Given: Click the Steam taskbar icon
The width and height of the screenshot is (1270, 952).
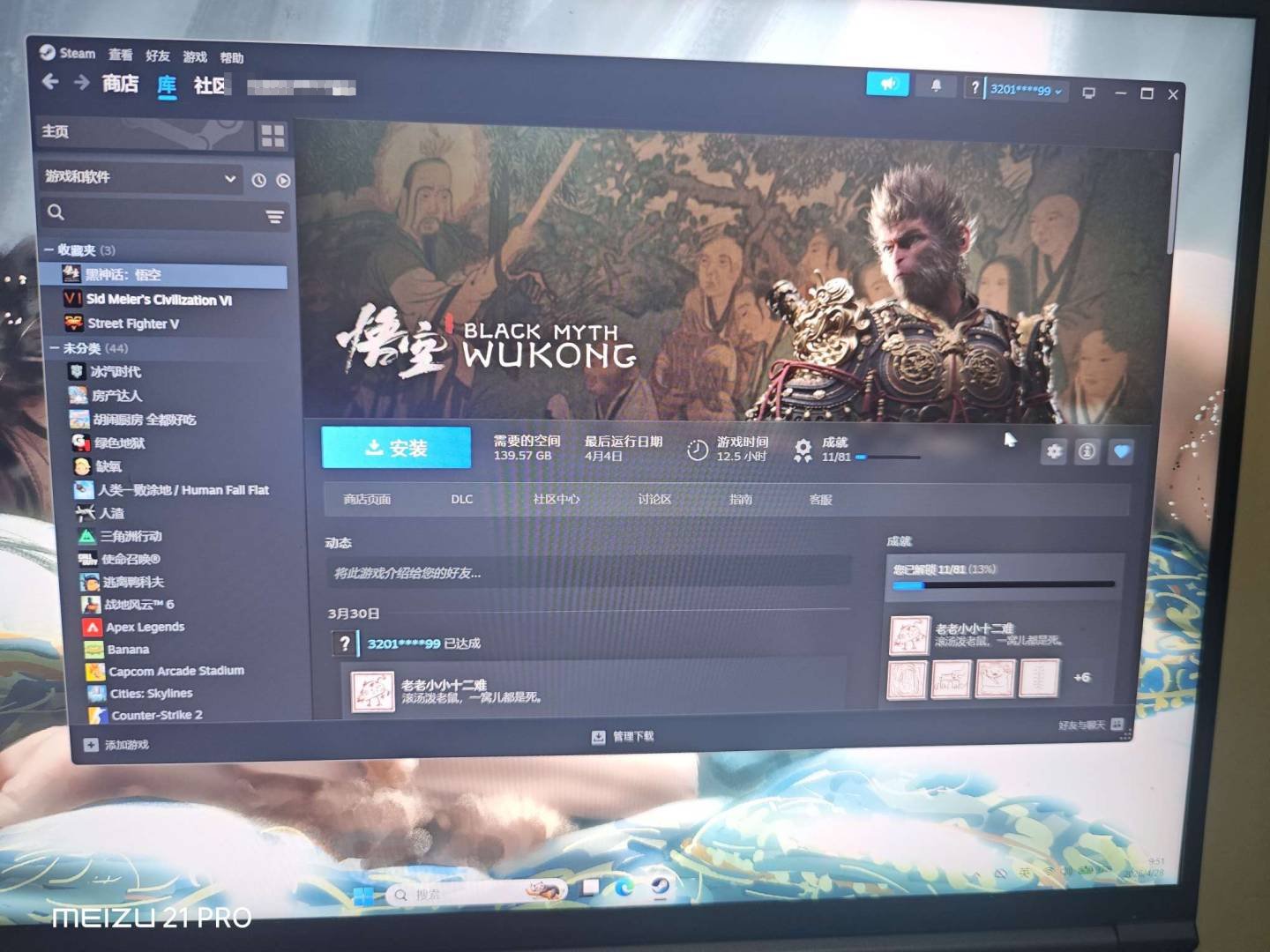Looking at the screenshot, I should coord(661,885).
